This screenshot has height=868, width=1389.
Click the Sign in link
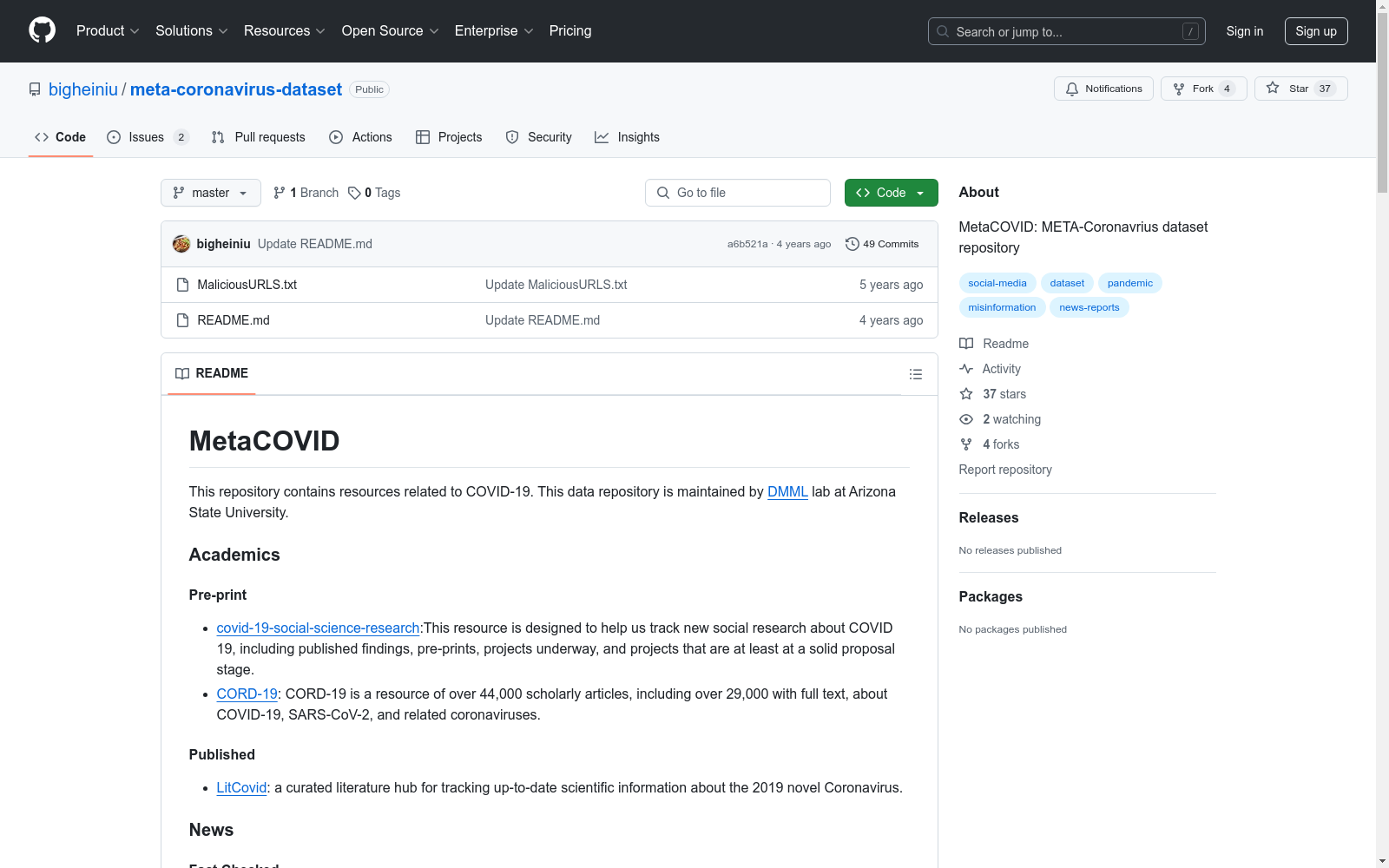pyautogui.click(x=1245, y=31)
